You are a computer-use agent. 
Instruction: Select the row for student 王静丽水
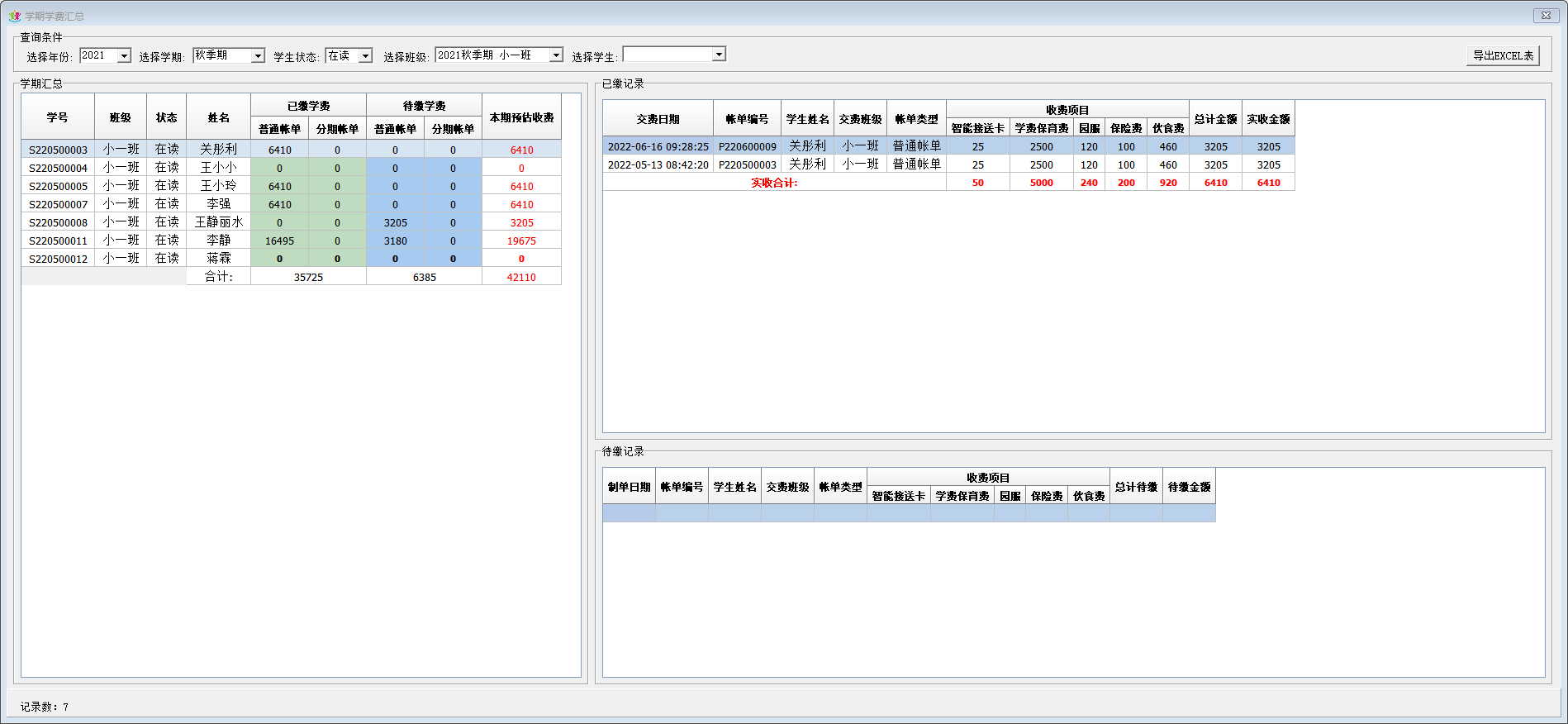tap(219, 222)
